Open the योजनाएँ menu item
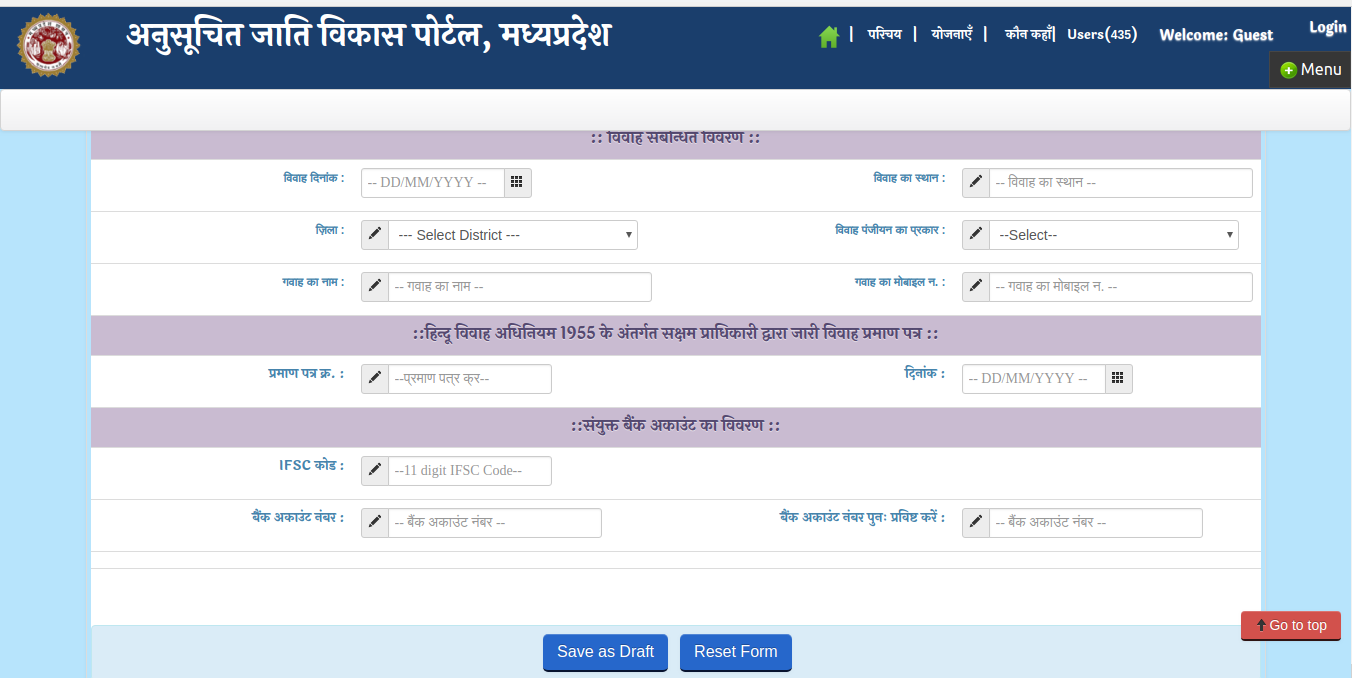 [951, 35]
